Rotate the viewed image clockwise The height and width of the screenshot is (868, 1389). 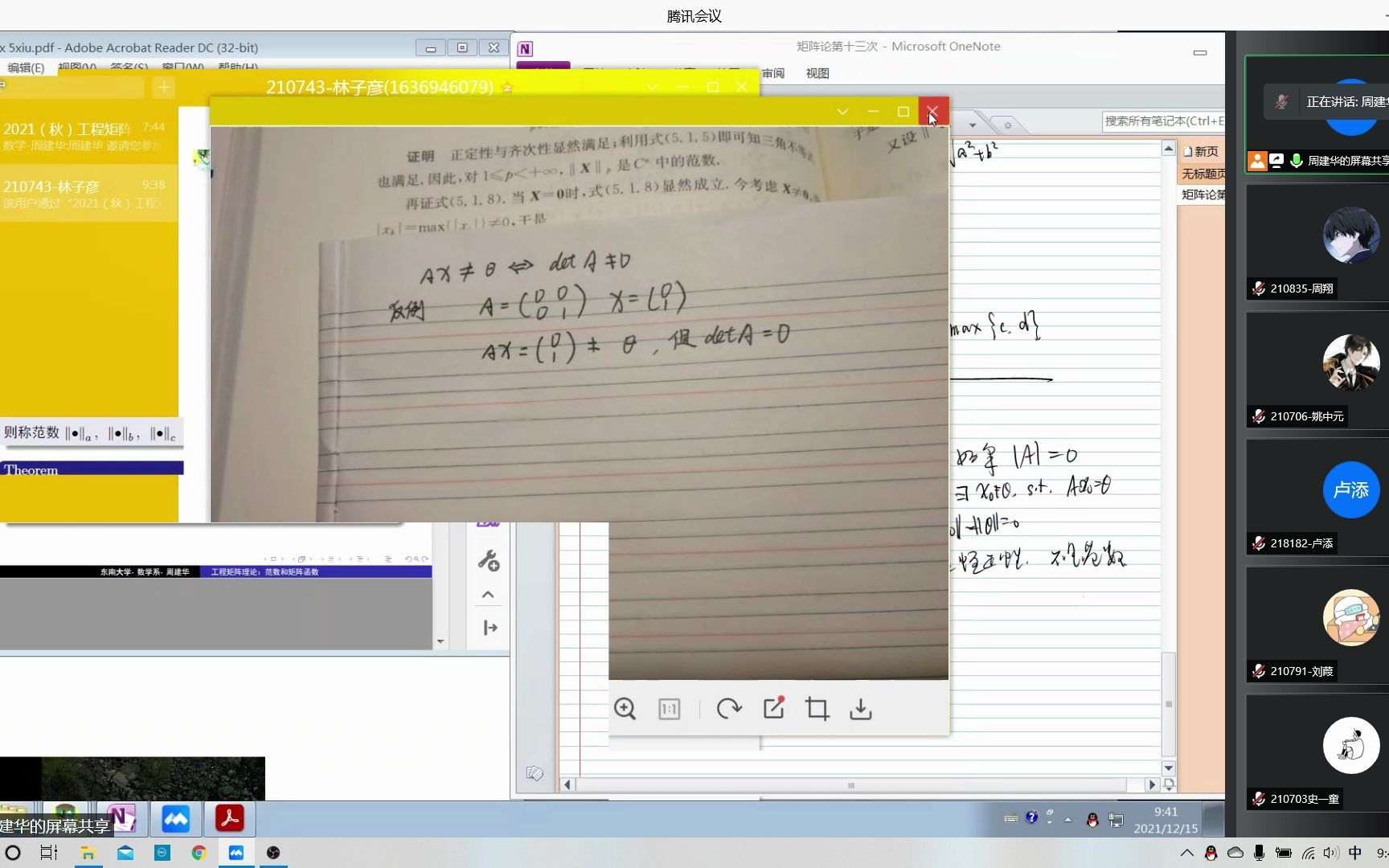click(729, 709)
